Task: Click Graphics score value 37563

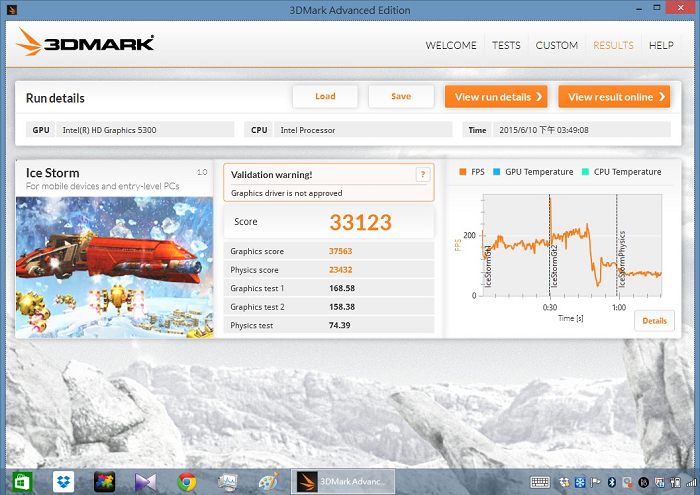Action: pos(341,251)
